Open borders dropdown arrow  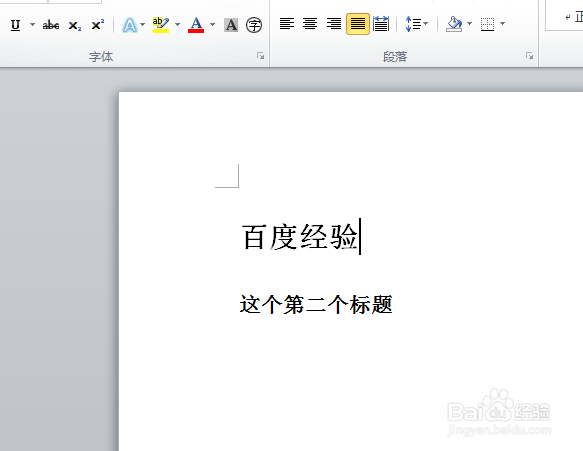502,24
